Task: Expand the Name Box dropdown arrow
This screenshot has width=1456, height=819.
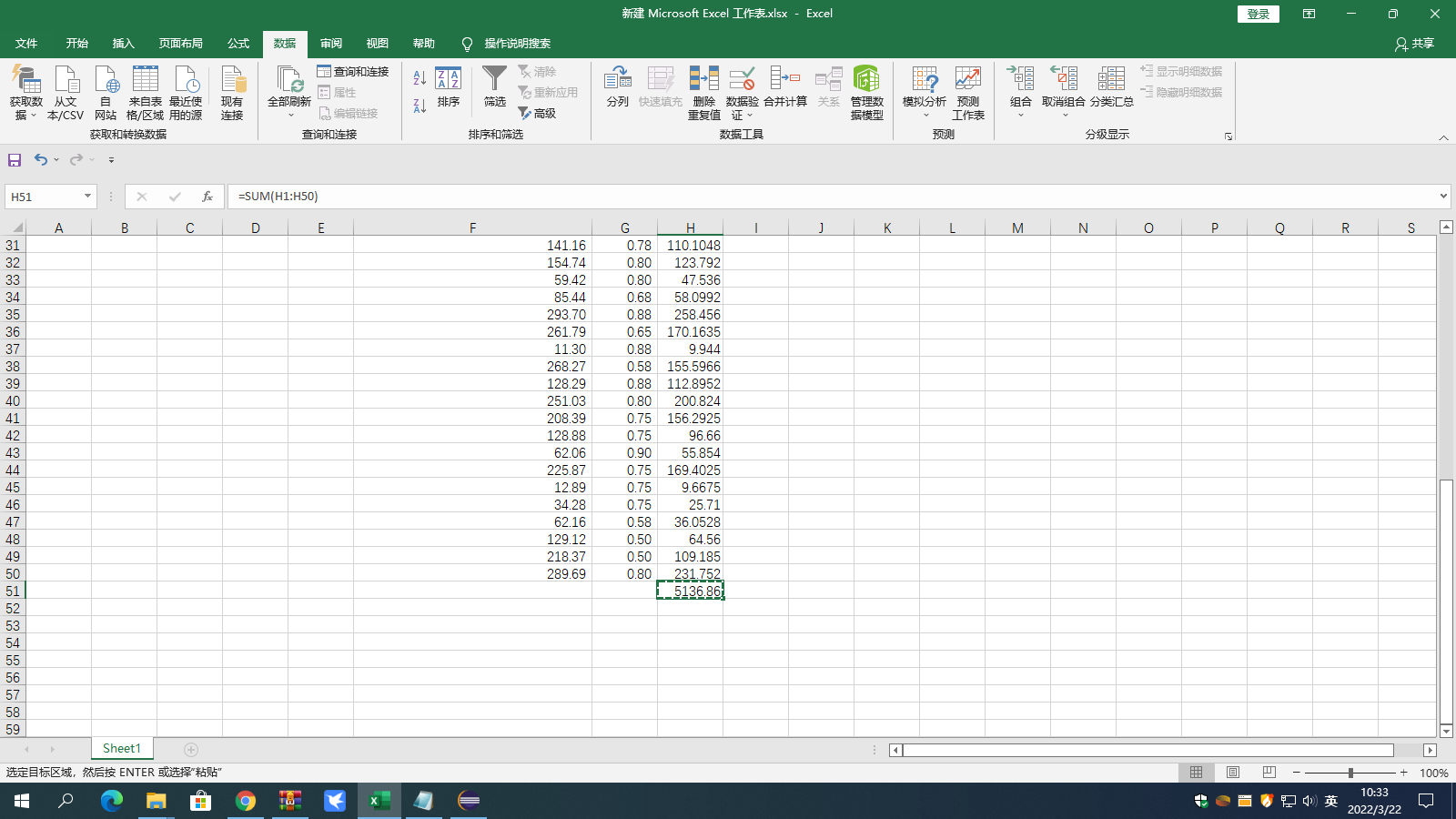Action: pyautogui.click(x=87, y=197)
